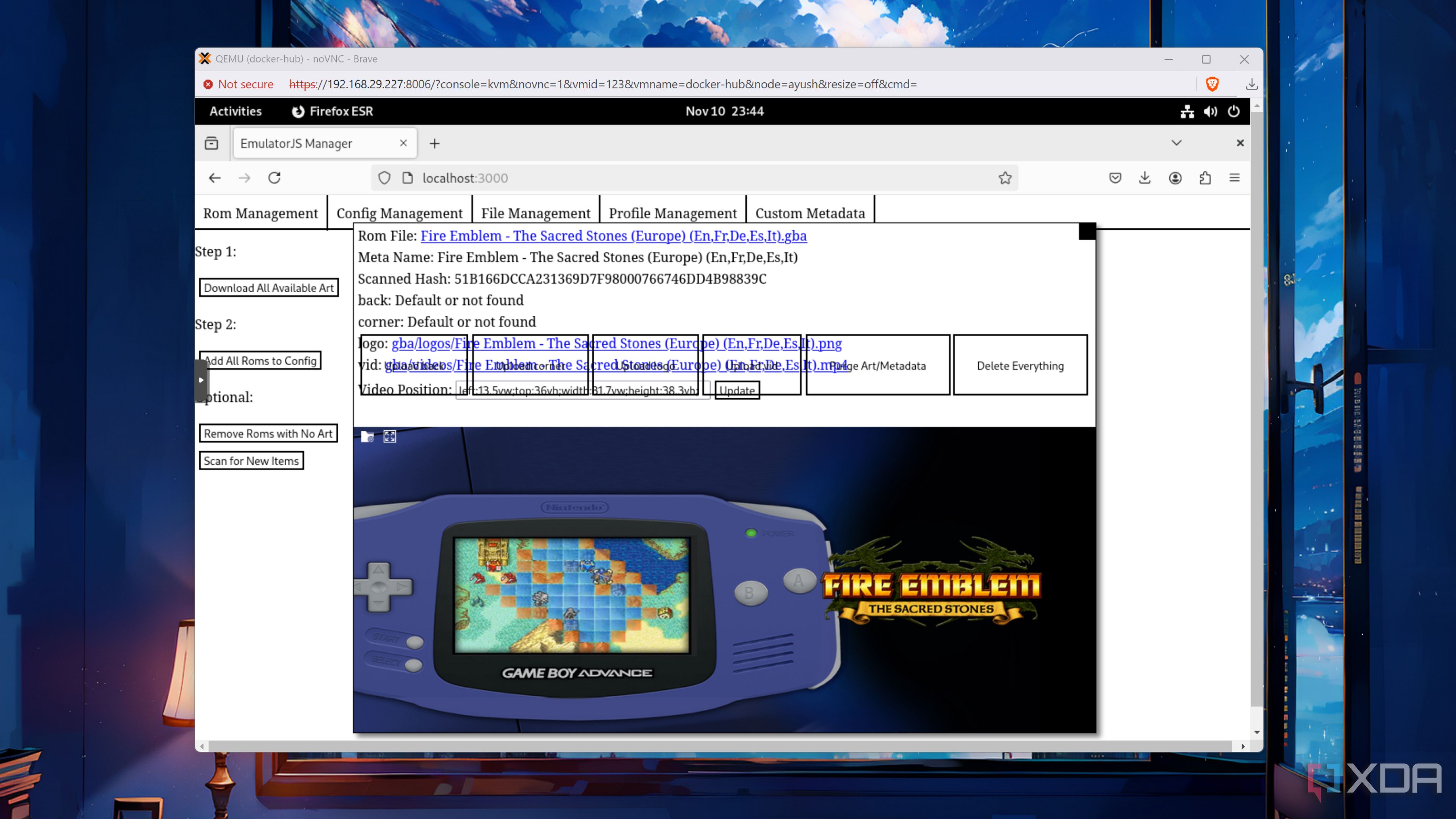Open the Firefox downloads panel
Image resolution: width=1456 pixels, height=819 pixels.
(1145, 178)
